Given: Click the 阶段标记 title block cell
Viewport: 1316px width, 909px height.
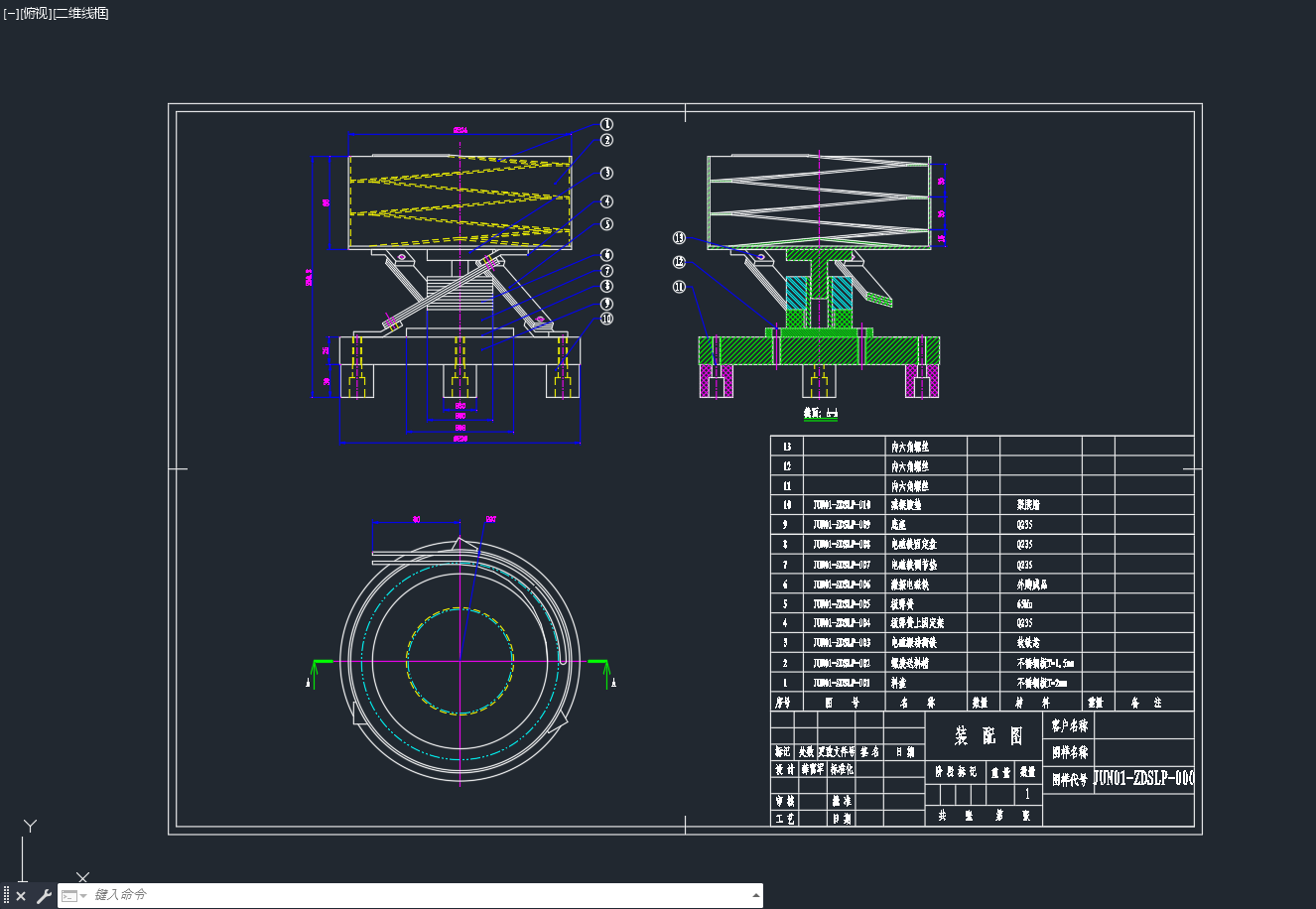Looking at the screenshot, I should [956, 771].
